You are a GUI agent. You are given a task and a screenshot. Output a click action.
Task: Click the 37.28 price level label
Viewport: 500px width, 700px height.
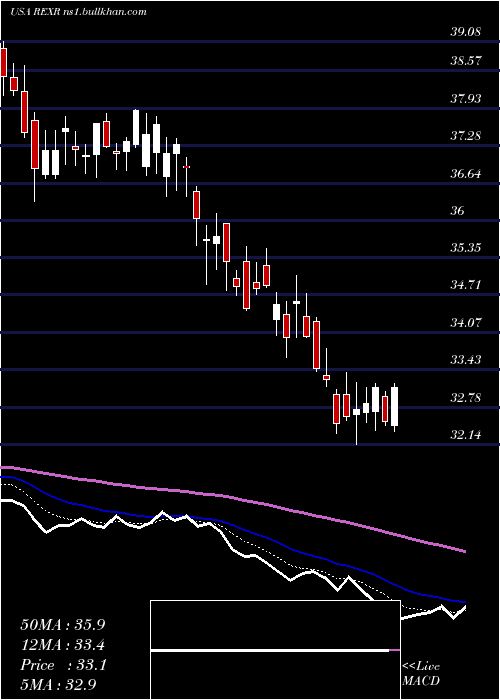point(466,135)
